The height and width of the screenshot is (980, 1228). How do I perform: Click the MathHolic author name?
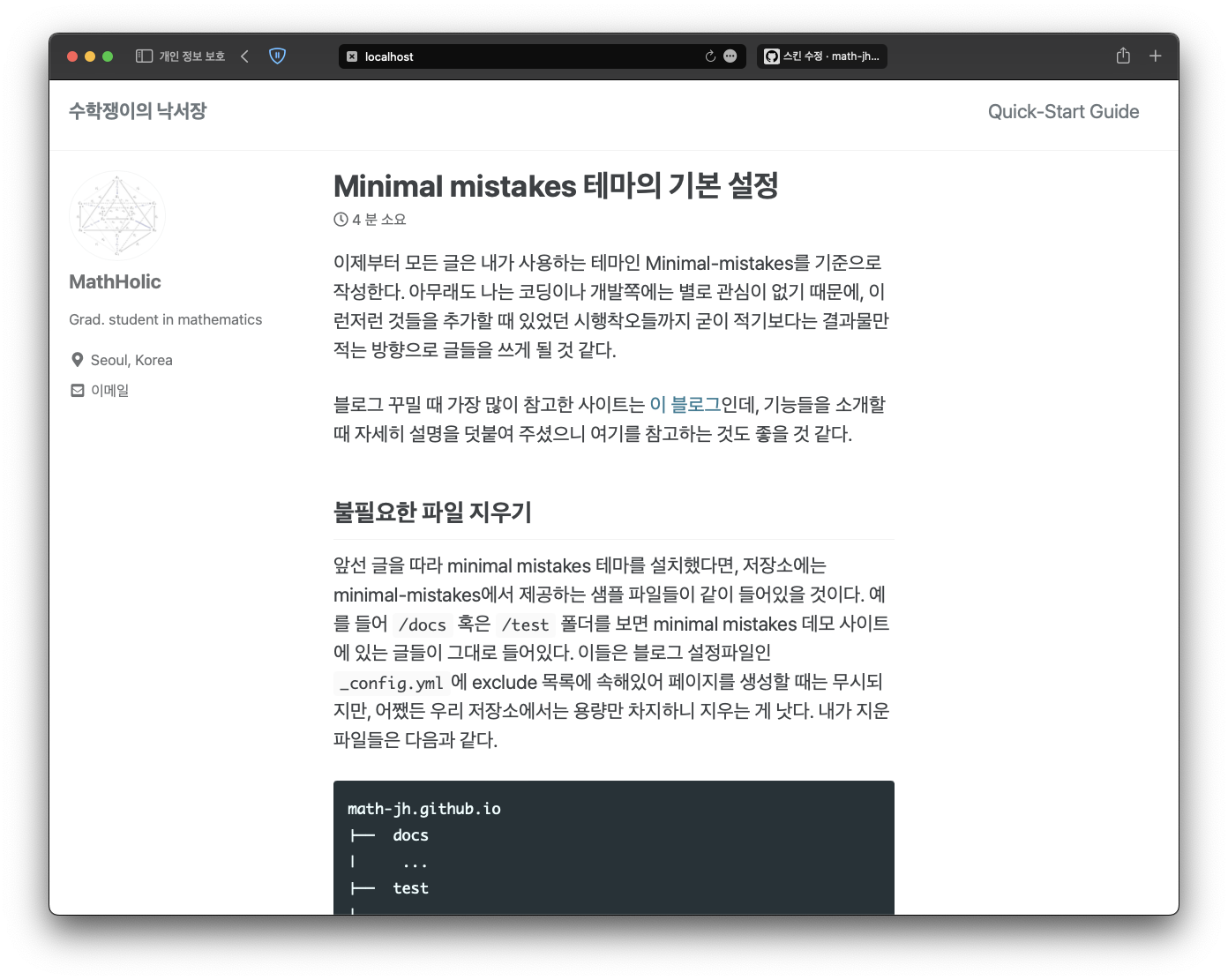[115, 282]
